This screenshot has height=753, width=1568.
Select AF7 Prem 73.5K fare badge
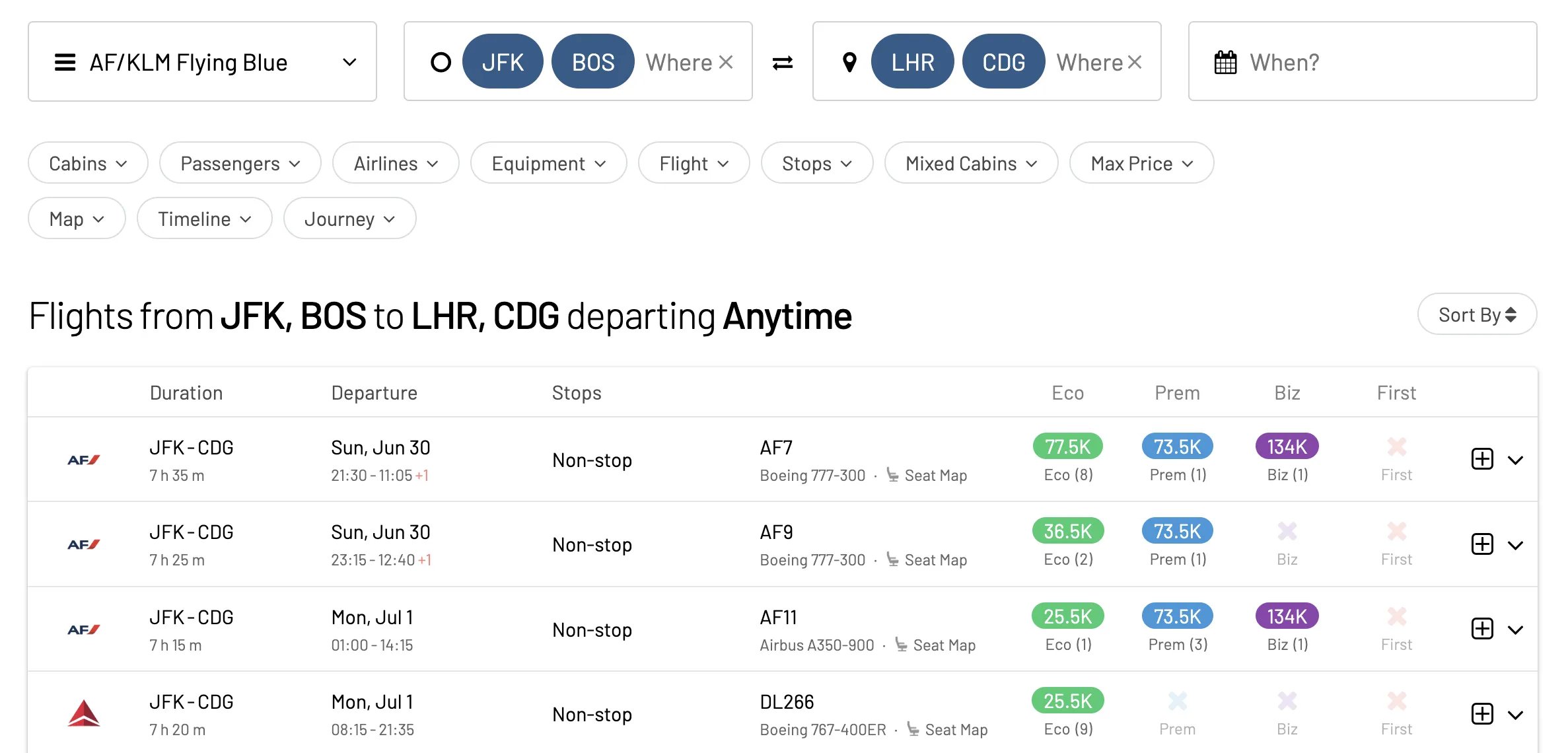pyautogui.click(x=1178, y=447)
